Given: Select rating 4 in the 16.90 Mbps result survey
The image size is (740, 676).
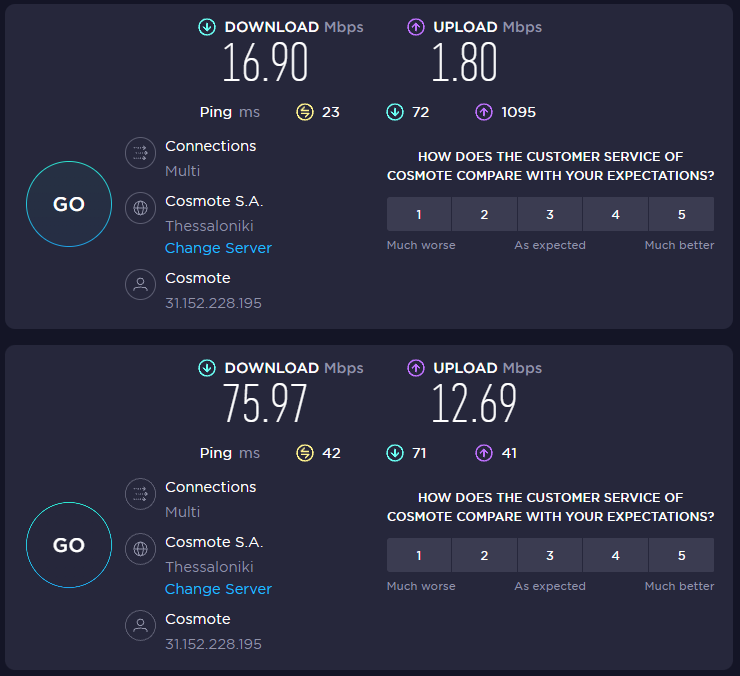Looking at the screenshot, I should pyautogui.click(x=615, y=214).
